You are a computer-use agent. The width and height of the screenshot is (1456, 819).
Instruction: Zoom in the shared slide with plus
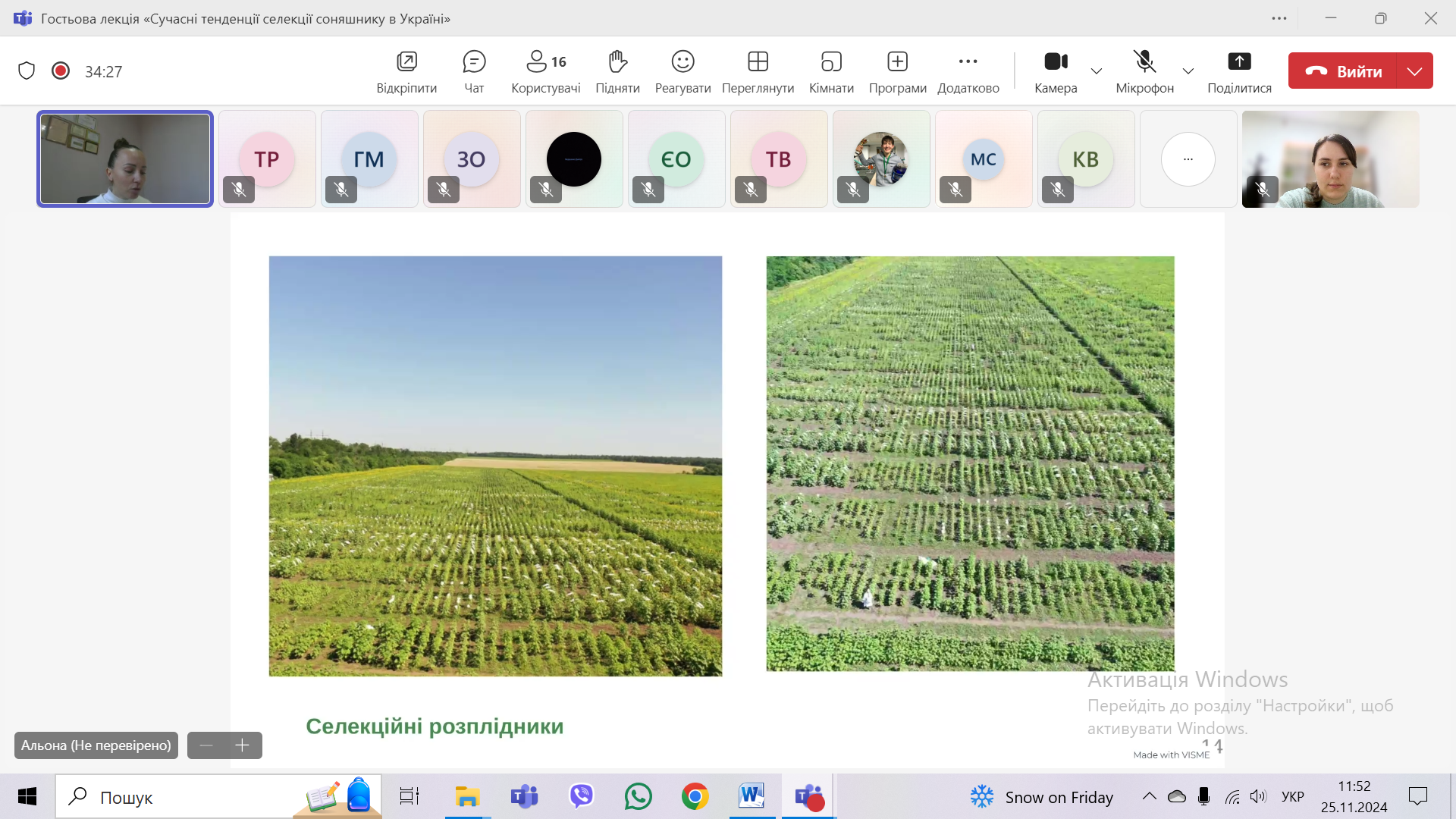243,745
